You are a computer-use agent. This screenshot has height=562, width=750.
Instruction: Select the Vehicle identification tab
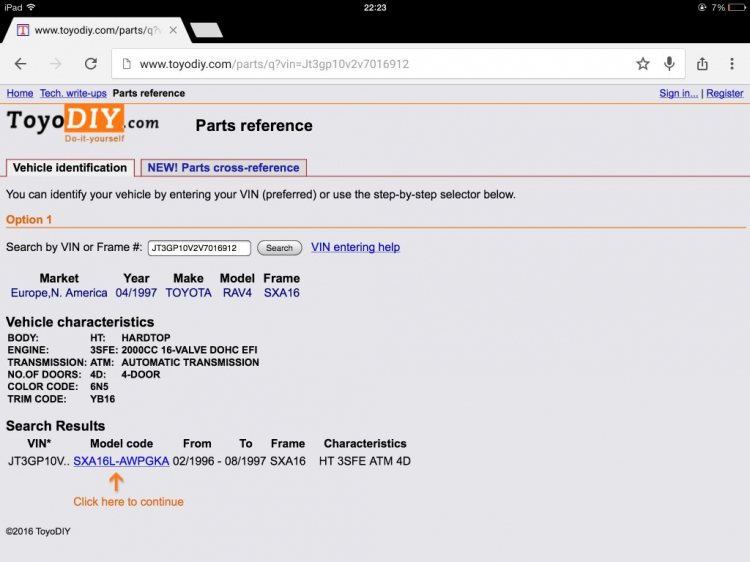coord(70,168)
